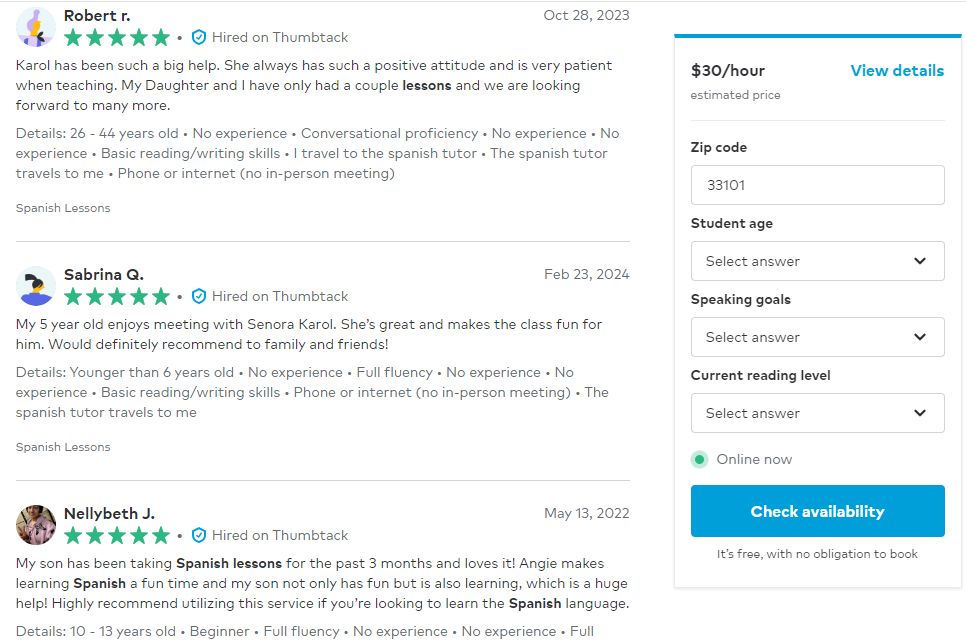Image resolution: width=966 pixels, height=643 pixels.
Task: Click Spanish Lessons tag under Sabrina's review
Action: click(x=63, y=447)
